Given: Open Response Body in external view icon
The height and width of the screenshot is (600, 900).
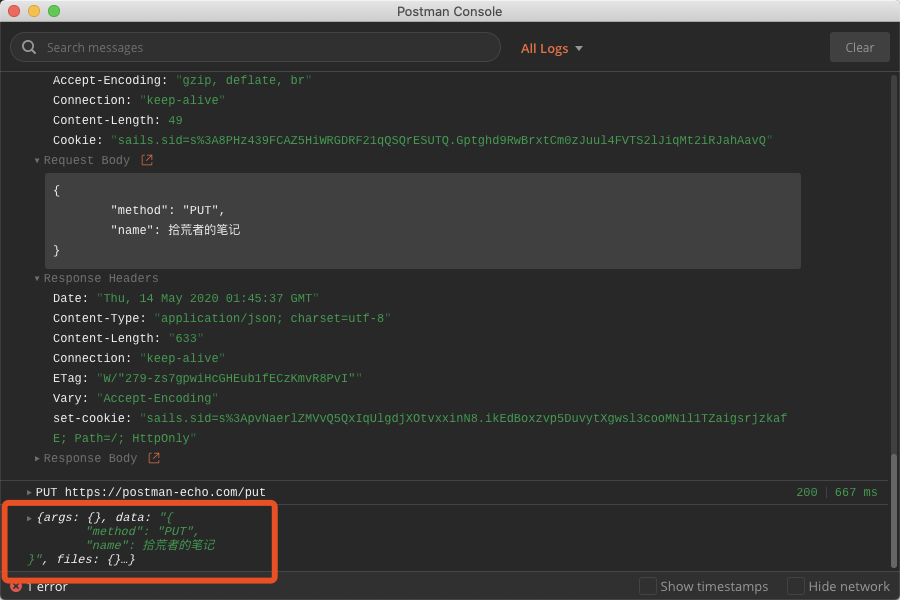Looking at the screenshot, I should point(154,458).
